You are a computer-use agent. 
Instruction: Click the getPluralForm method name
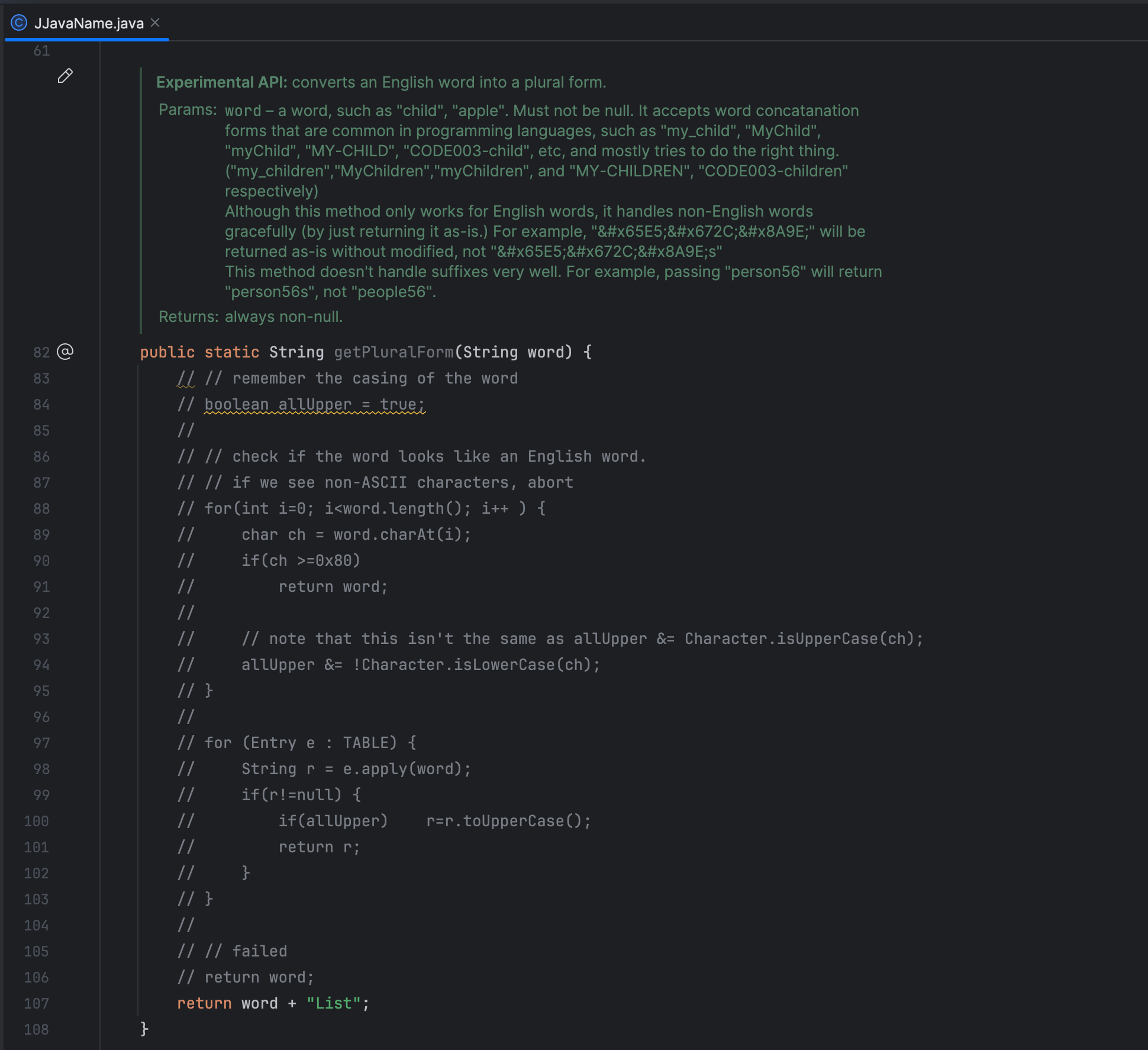[394, 352]
